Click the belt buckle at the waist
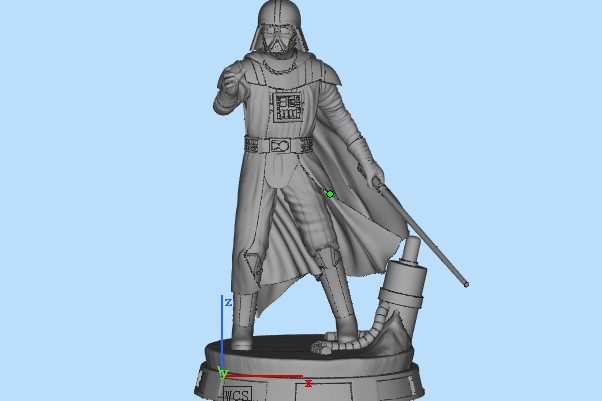The height and width of the screenshot is (401, 602). point(281,145)
